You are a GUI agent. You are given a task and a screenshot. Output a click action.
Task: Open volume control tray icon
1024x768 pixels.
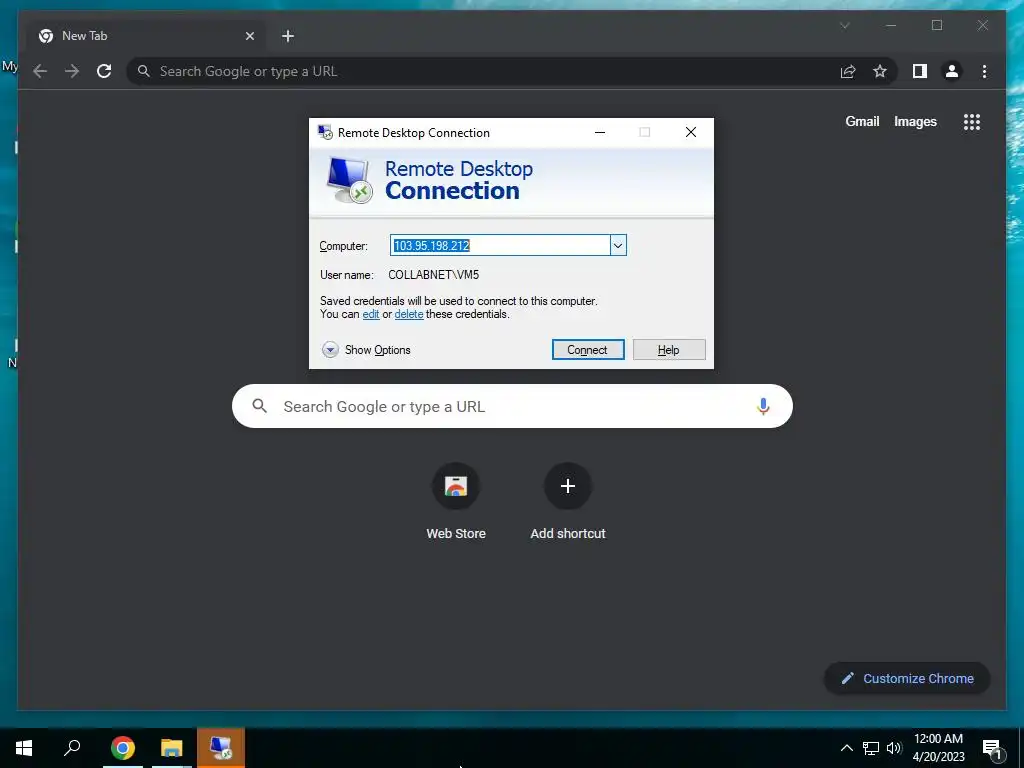point(894,748)
